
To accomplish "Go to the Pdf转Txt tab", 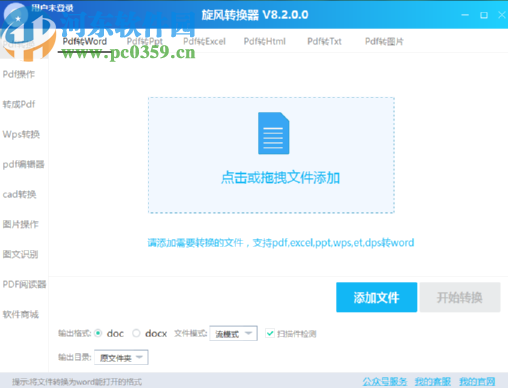I will click(324, 41).
